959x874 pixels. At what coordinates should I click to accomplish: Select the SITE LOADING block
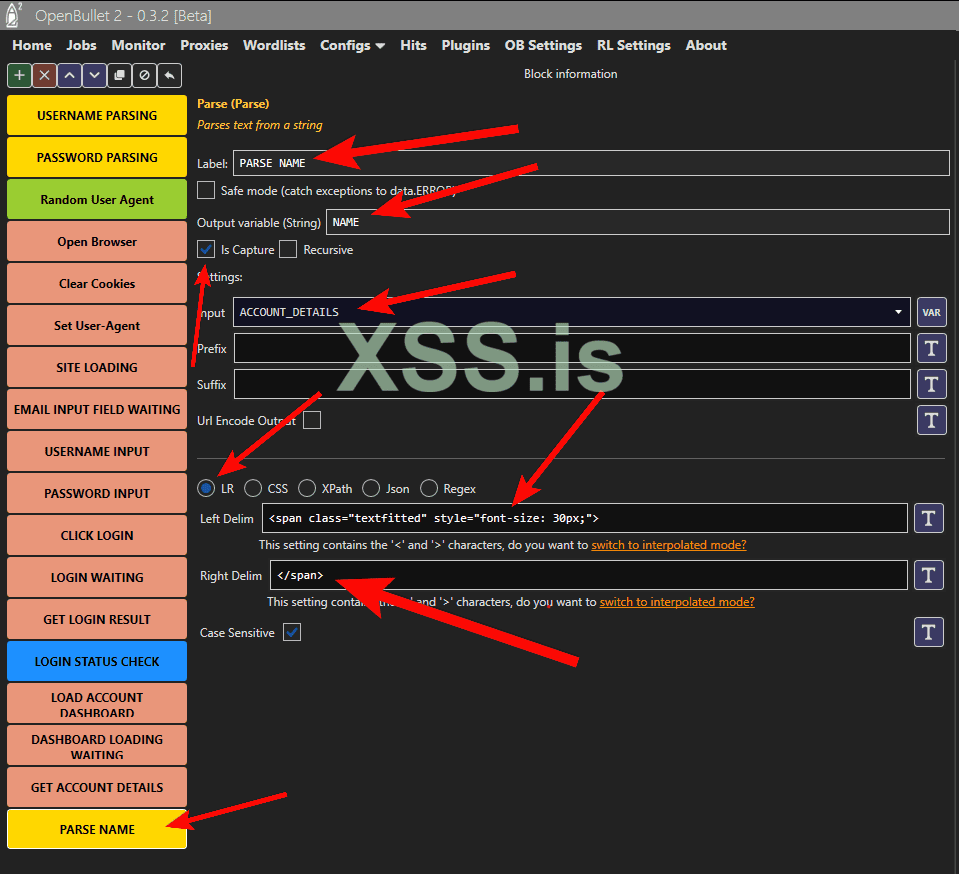click(x=97, y=368)
